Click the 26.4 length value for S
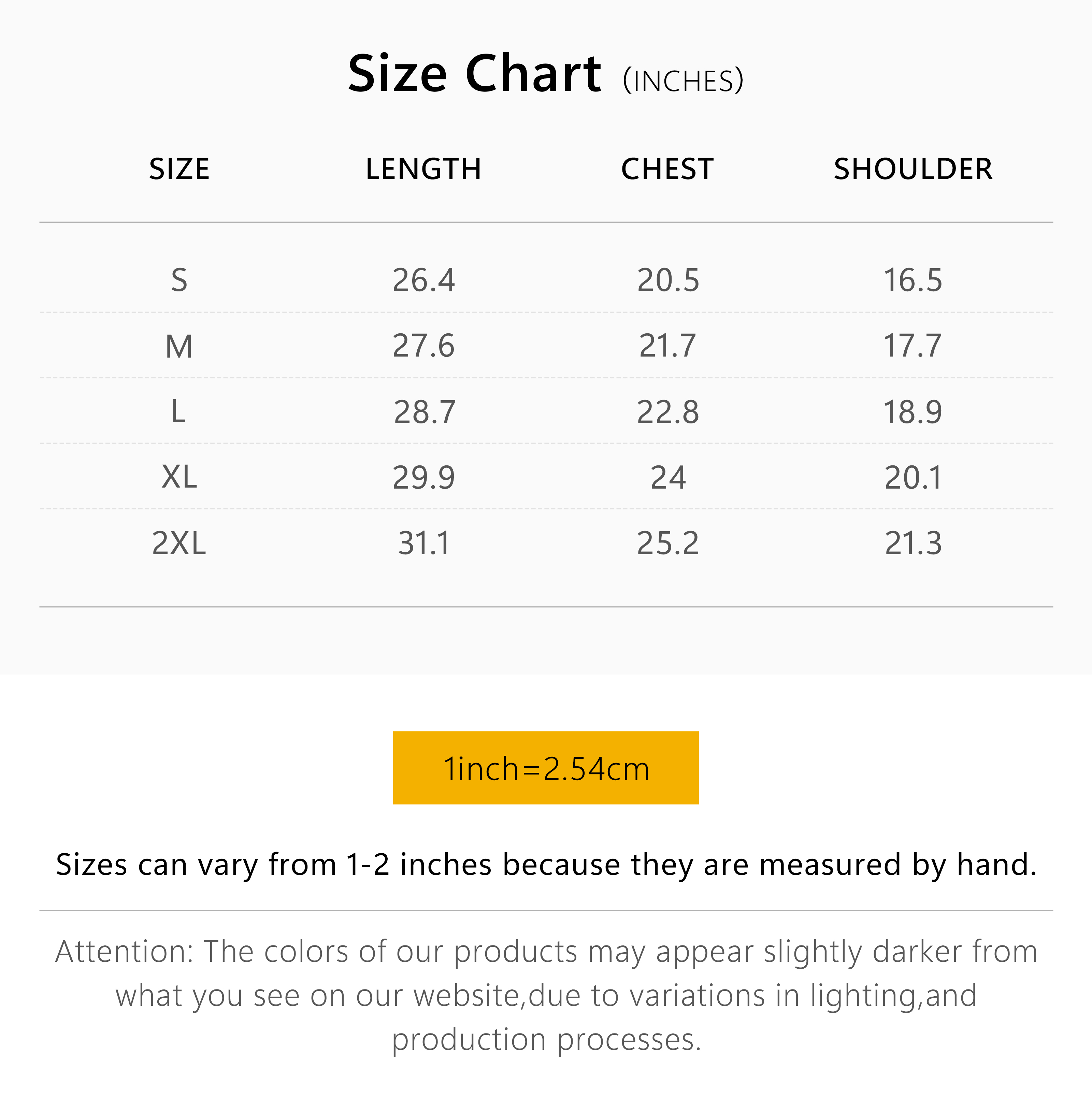The width and height of the screenshot is (1092, 1100). [423, 280]
